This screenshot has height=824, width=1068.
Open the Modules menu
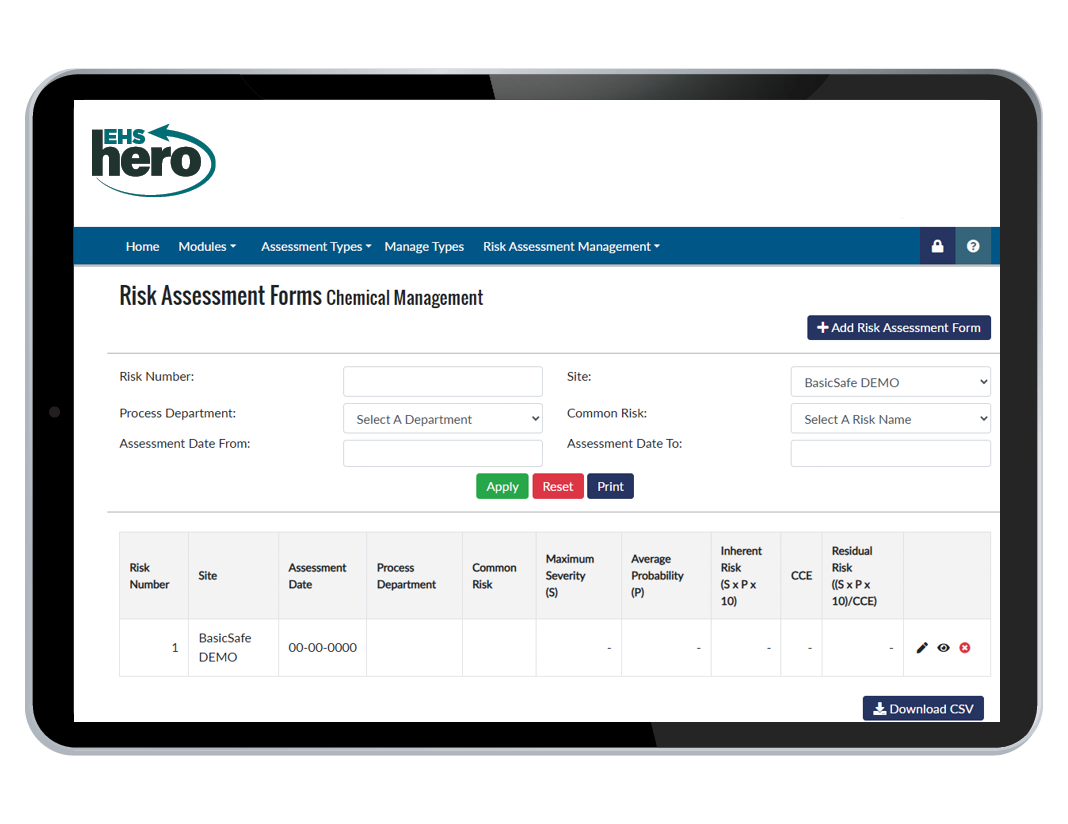click(207, 246)
